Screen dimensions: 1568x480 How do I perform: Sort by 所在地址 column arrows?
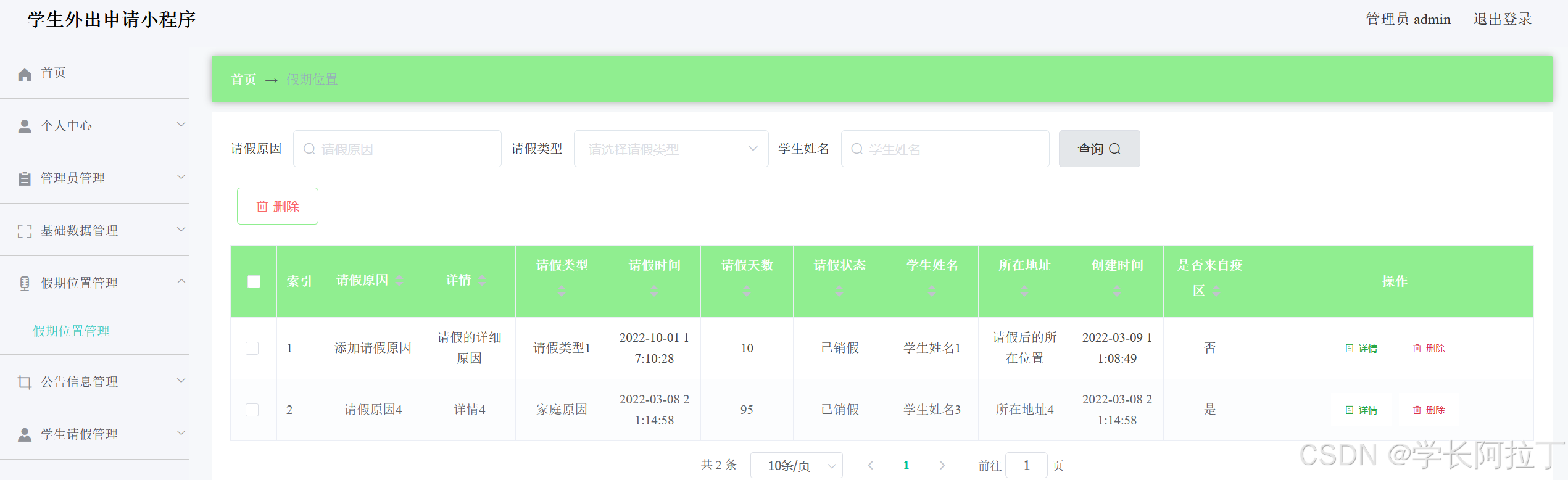pos(1024,291)
